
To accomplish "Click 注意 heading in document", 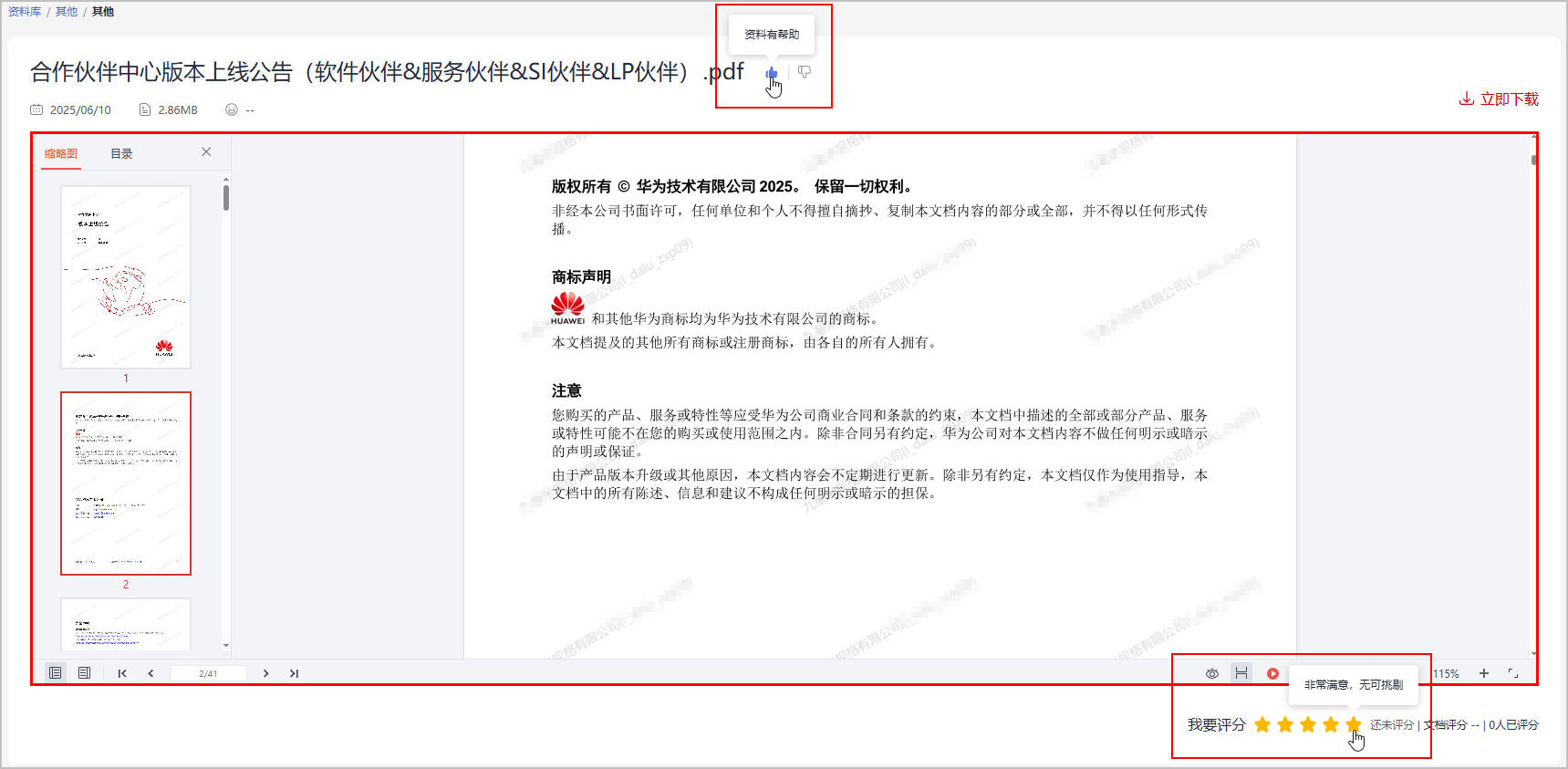I will pyautogui.click(x=566, y=390).
